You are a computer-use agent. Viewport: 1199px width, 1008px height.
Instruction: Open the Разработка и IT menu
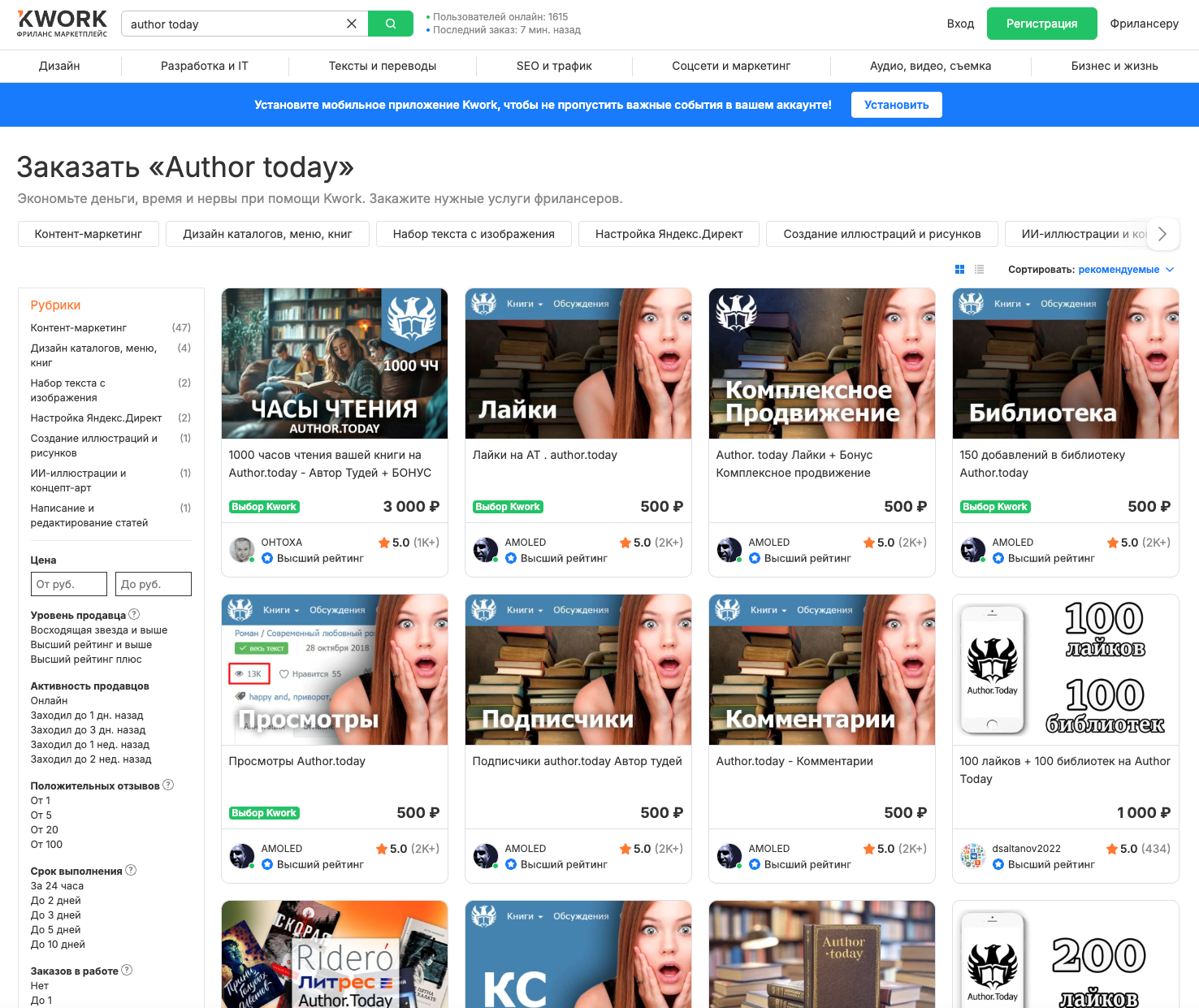(205, 66)
